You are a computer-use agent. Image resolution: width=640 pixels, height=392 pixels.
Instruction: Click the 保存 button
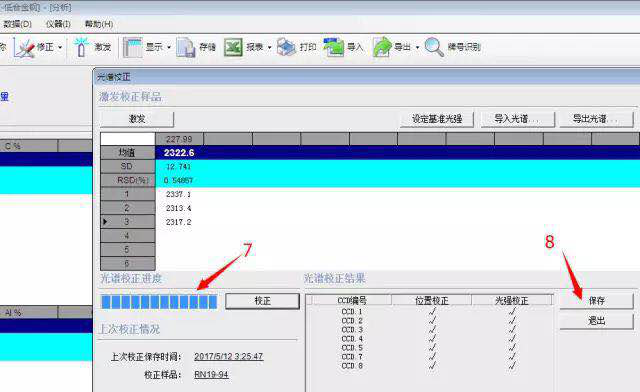click(596, 301)
